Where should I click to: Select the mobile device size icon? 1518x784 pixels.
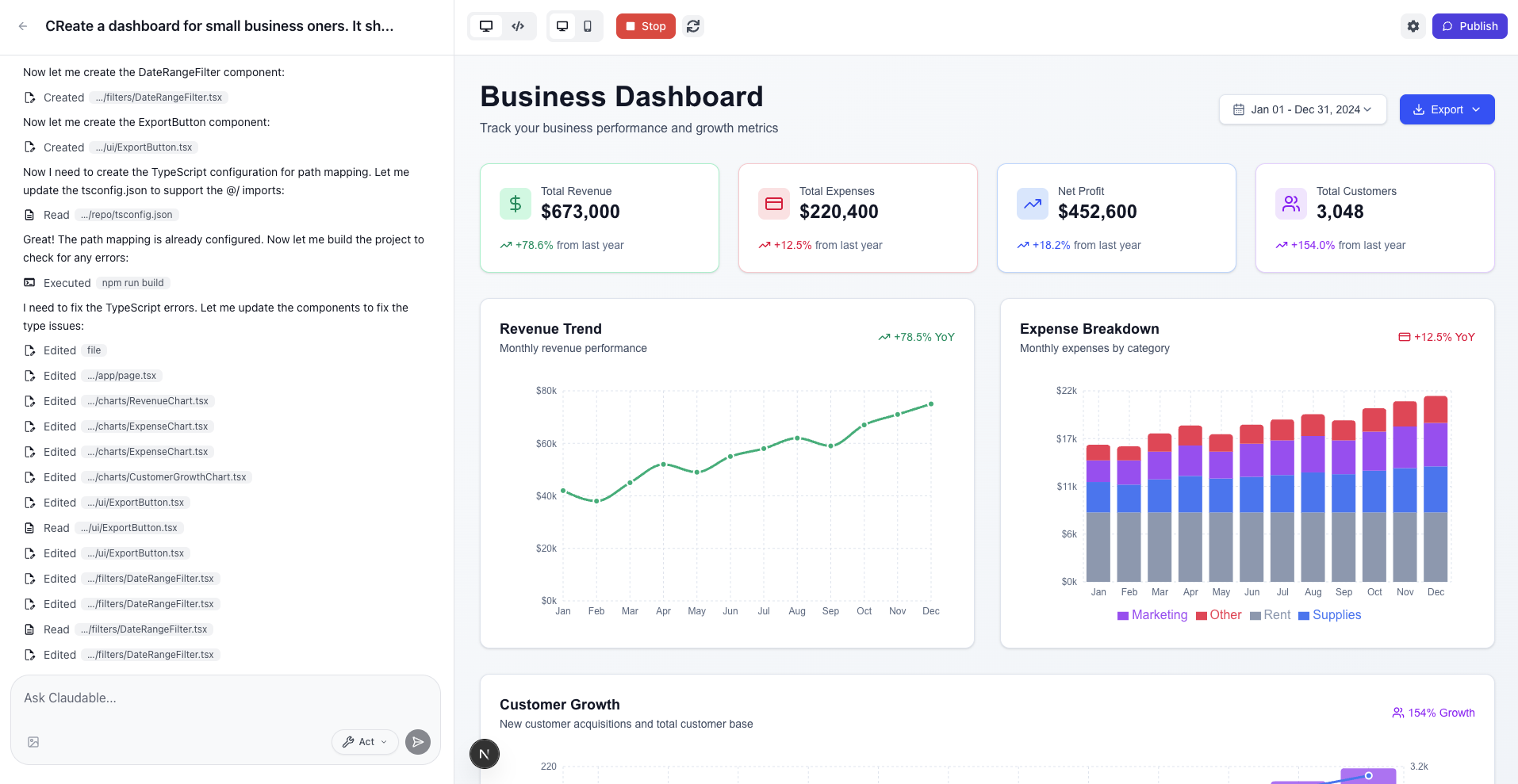point(588,26)
